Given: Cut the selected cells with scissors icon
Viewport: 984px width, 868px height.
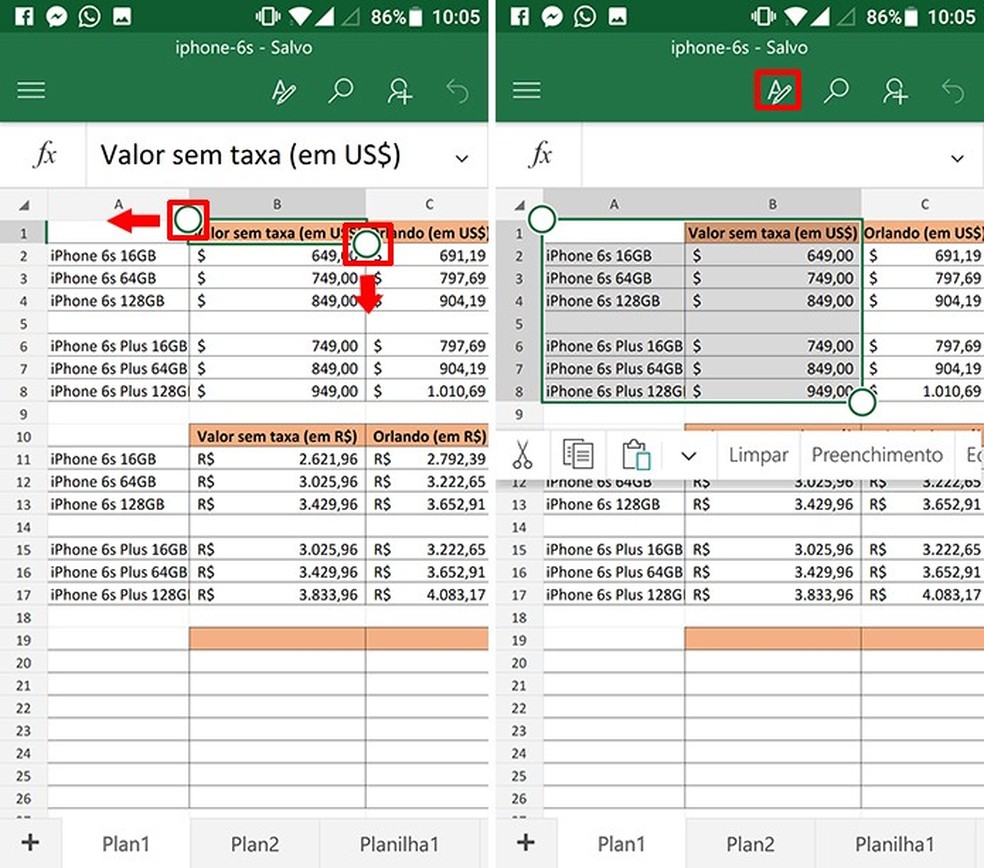Looking at the screenshot, I should tap(524, 455).
